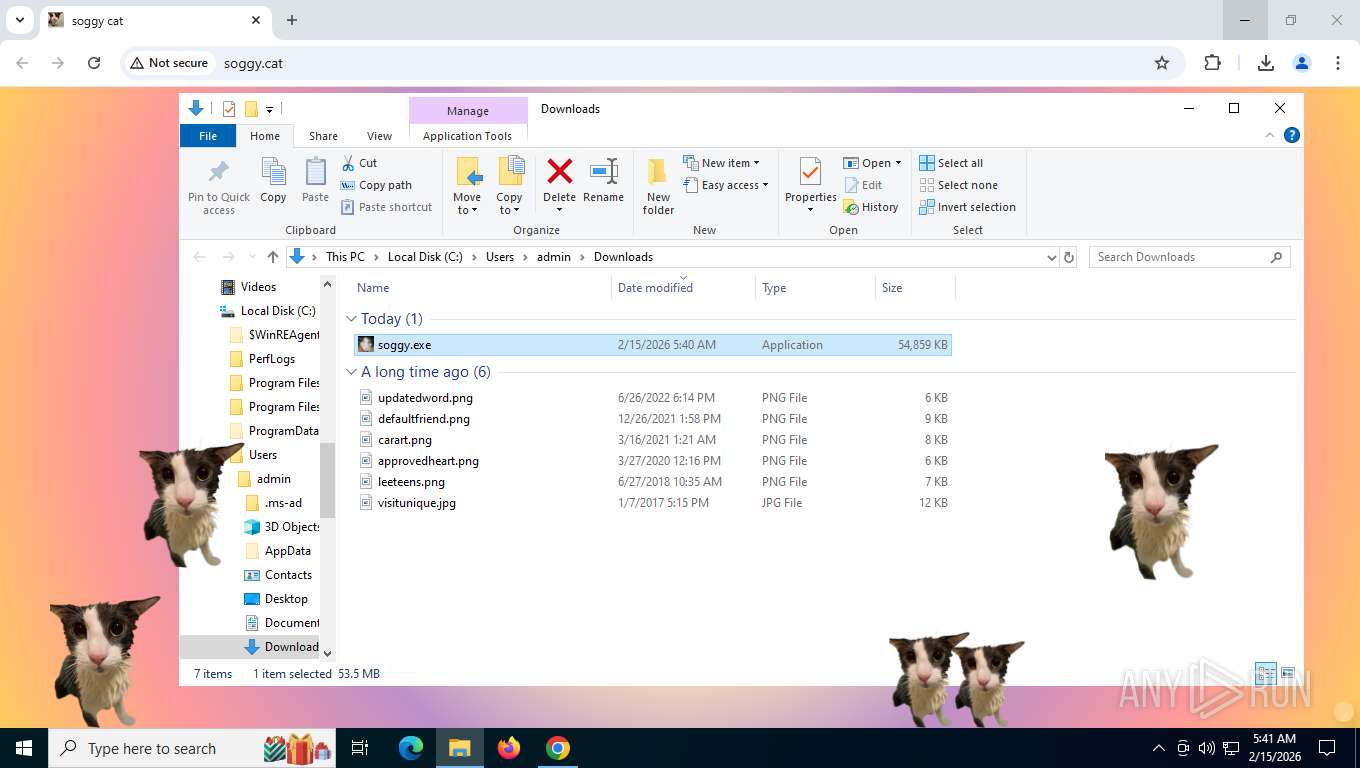Collapse the A long time ago group

click(351, 372)
